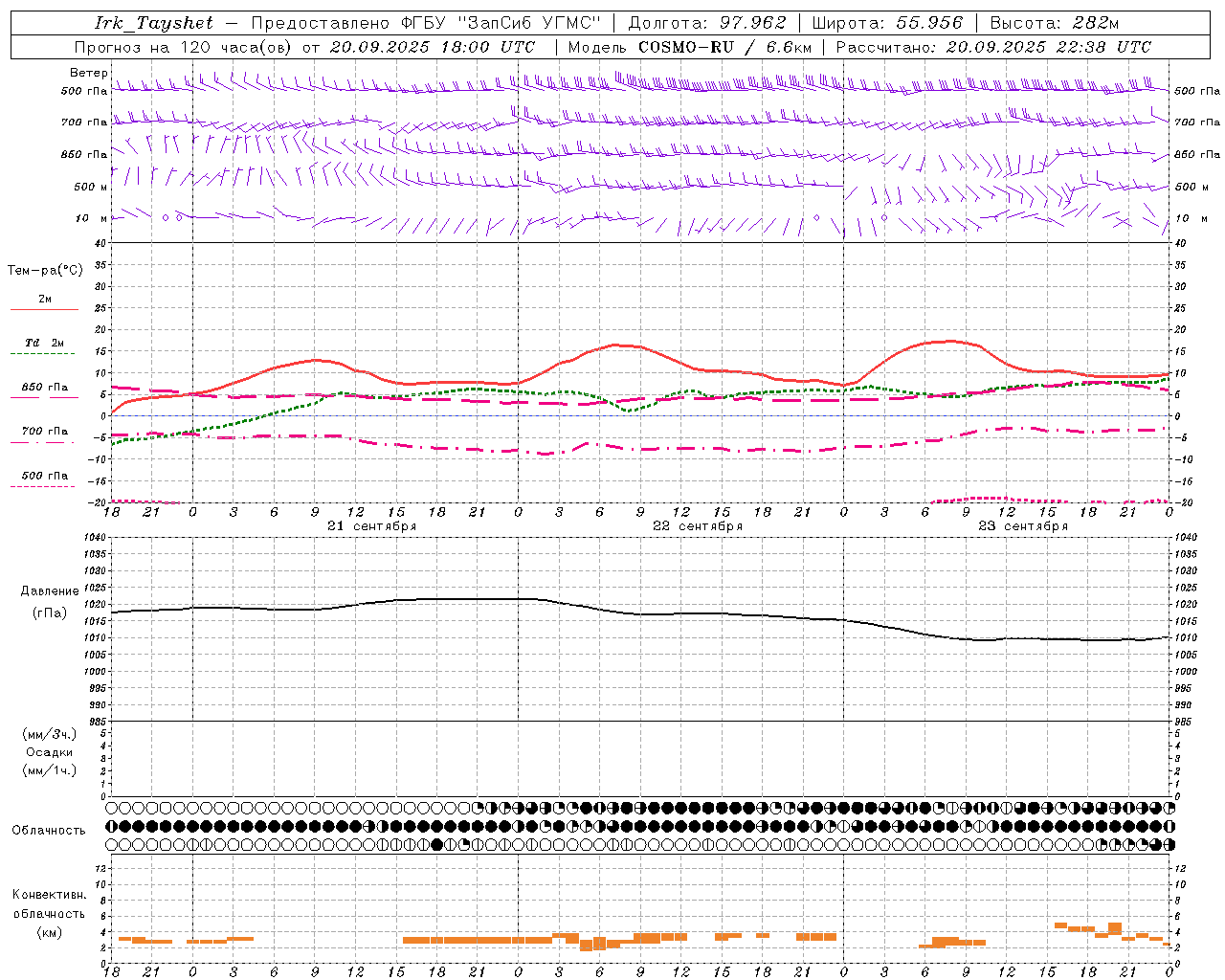Click the "(мм/1ч.)" precipitation unit label
The image size is (1225, 980).
point(49,770)
